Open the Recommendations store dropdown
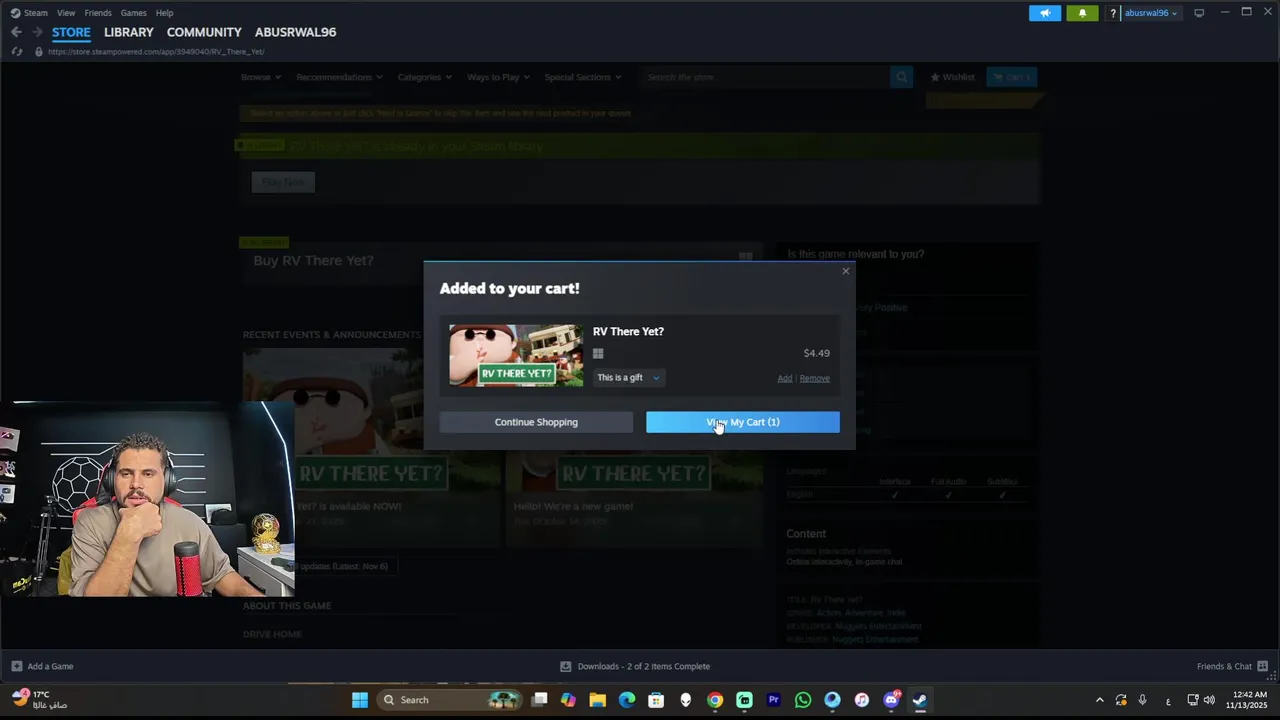The image size is (1280, 720). 339,77
